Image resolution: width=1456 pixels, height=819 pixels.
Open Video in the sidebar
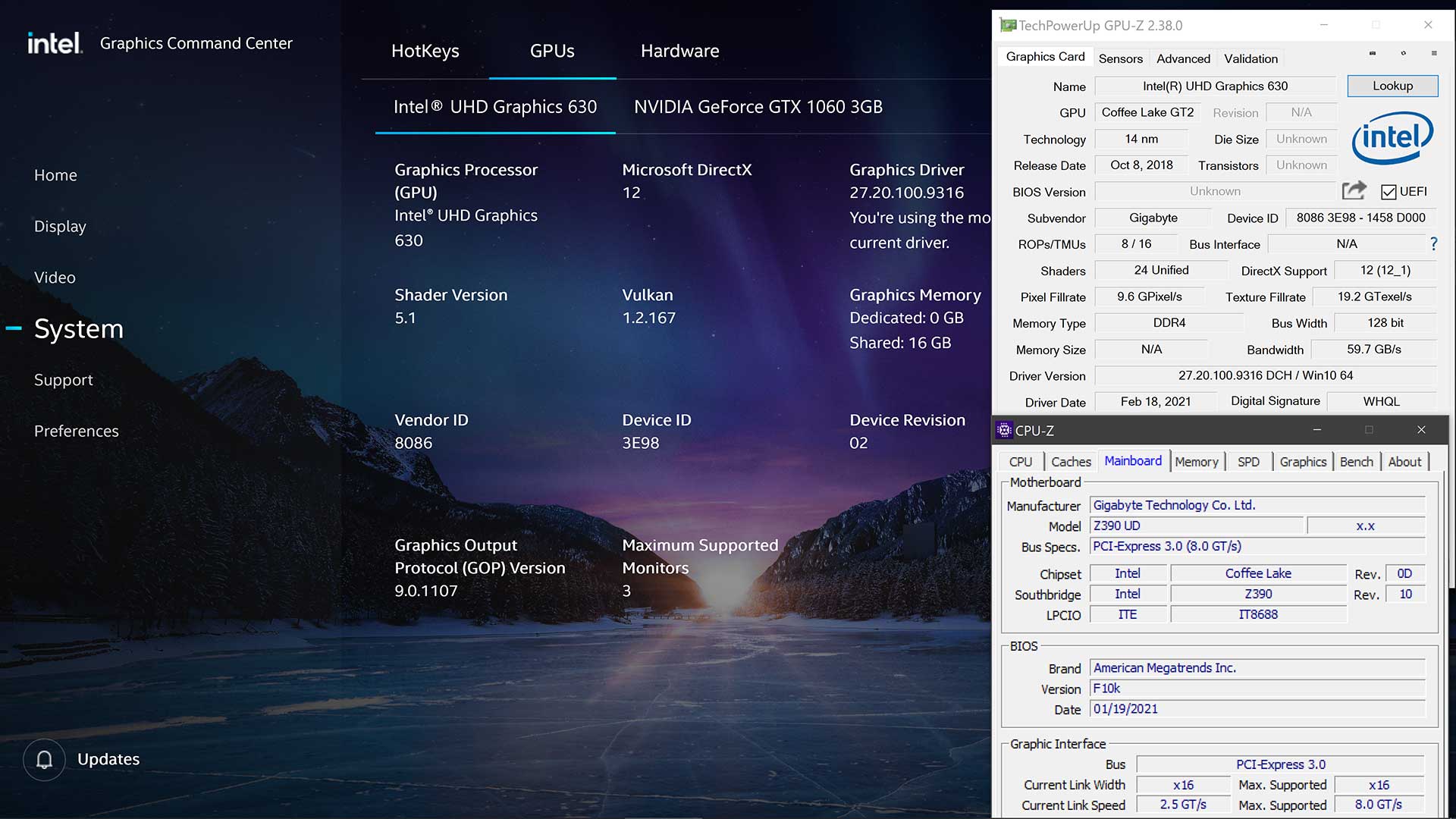click(55, 278)
